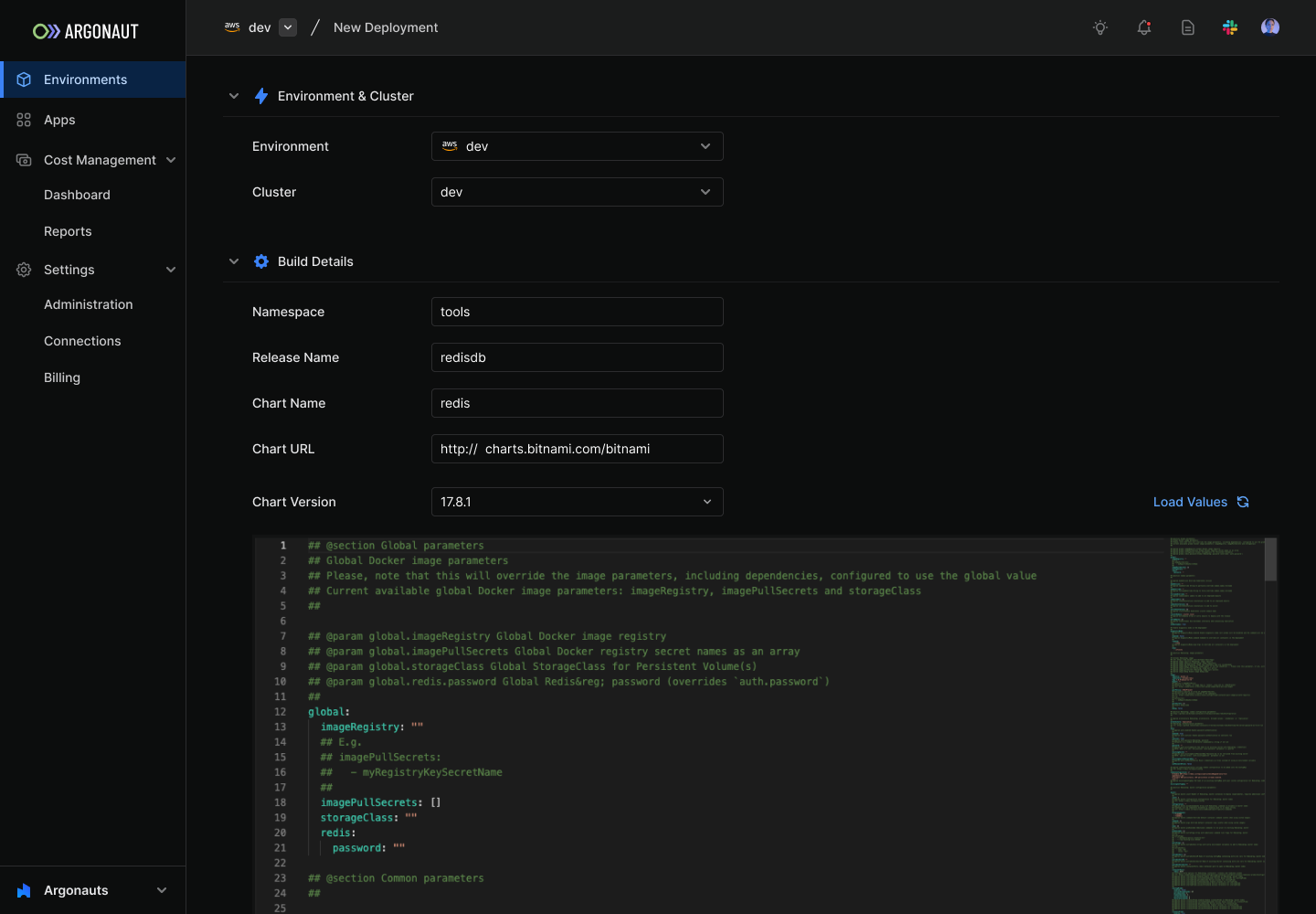Click the Apps grid icon in sidebar
Viewport: 1316px width, 914px height.
point(23,120)
